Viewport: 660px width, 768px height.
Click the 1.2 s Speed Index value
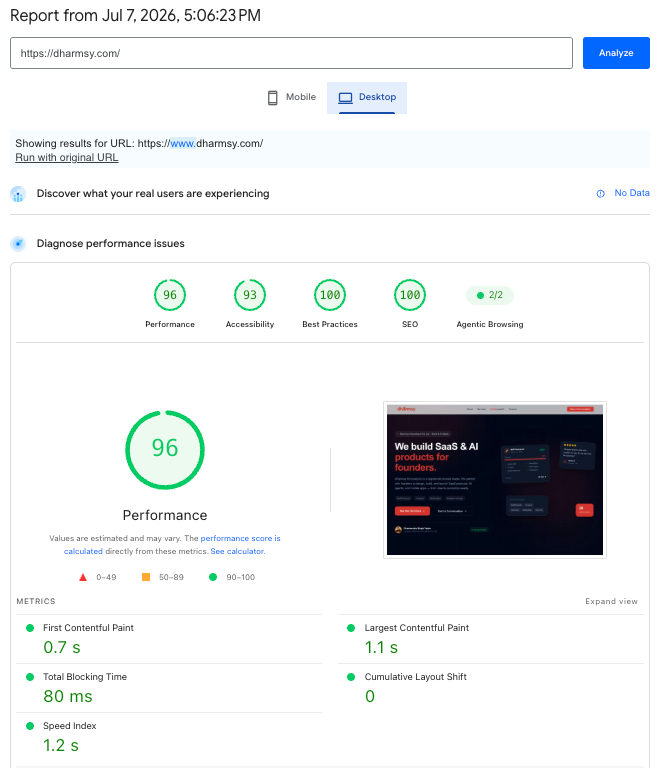coord(61,745)
